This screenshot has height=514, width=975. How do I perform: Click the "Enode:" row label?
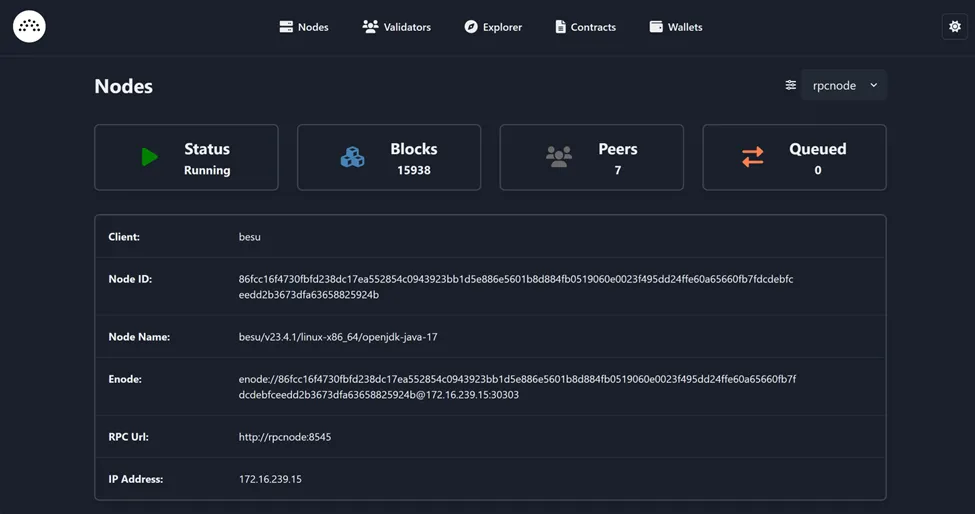click(x=125, y=379)
